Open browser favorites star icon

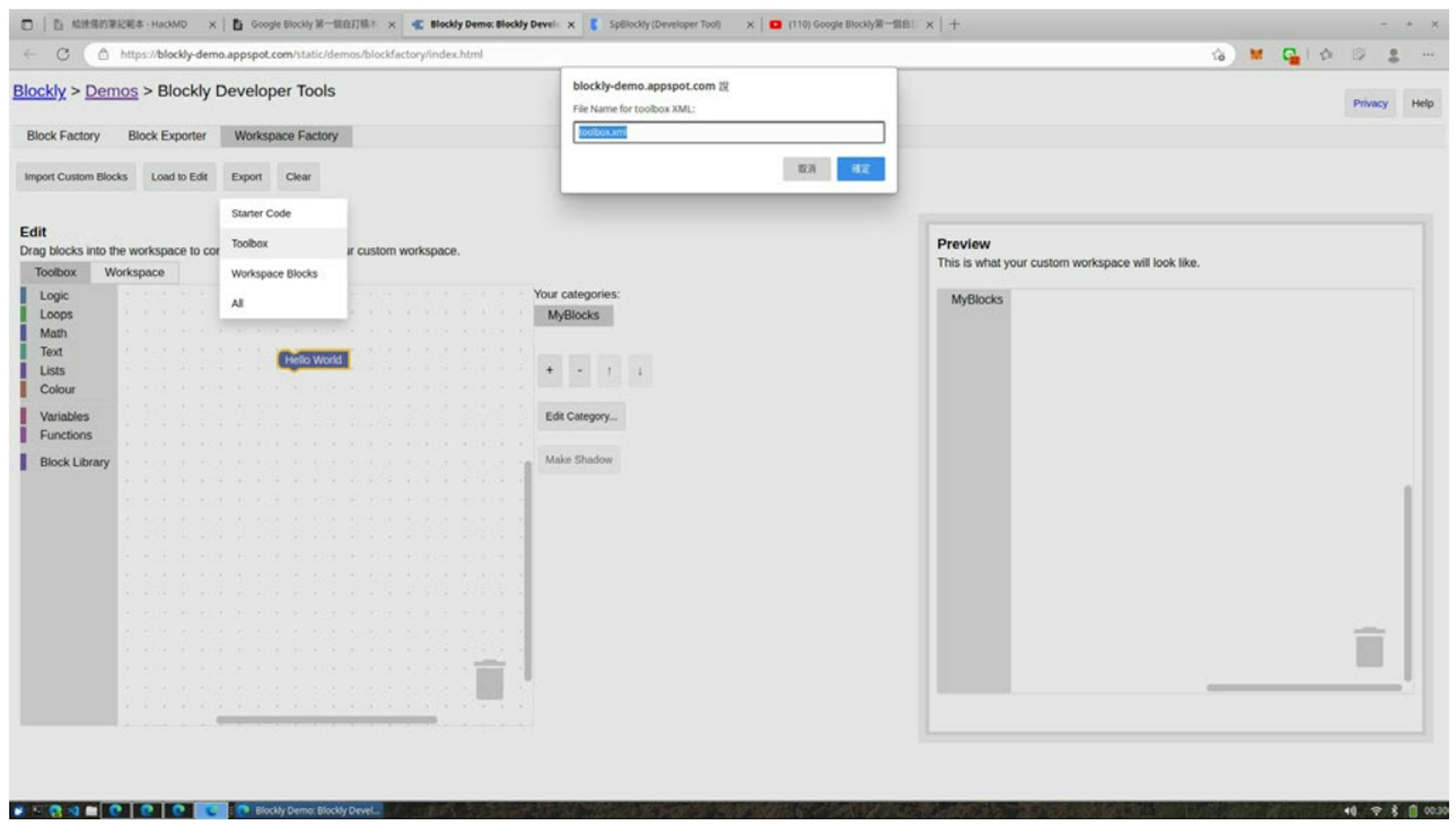click(x=1326, y=54)
